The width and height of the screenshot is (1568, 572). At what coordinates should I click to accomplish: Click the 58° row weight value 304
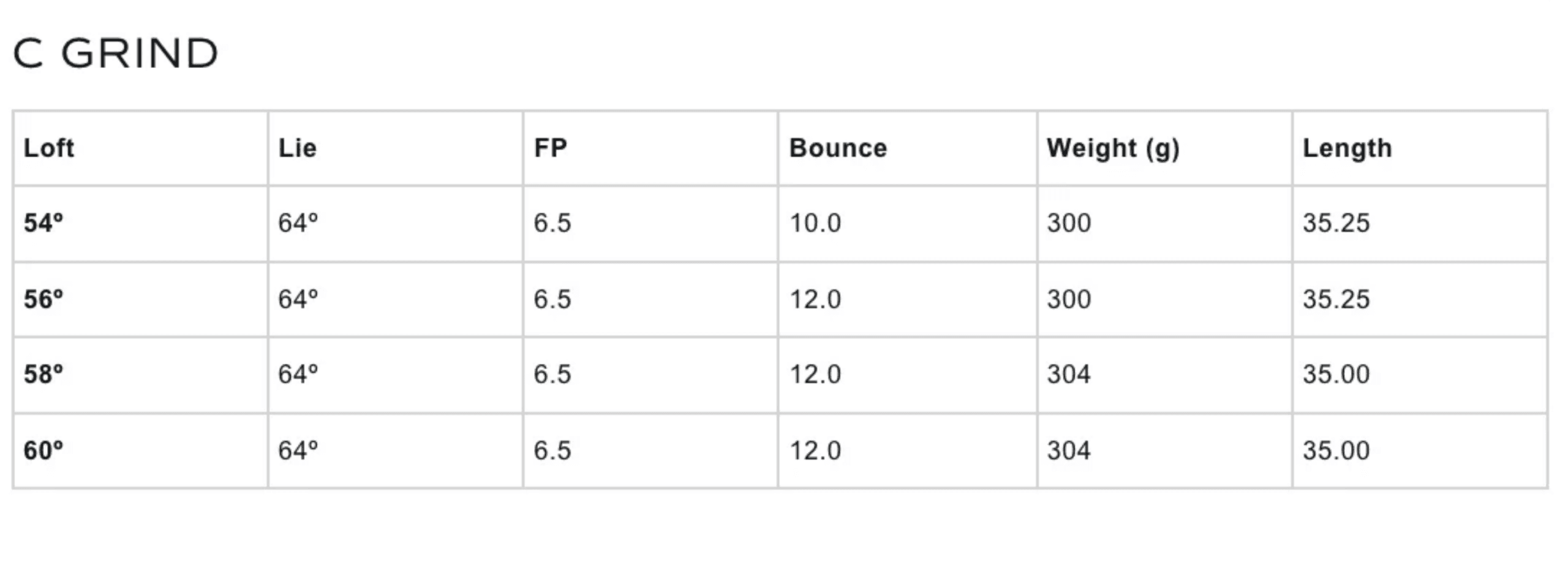point(1068,374)
